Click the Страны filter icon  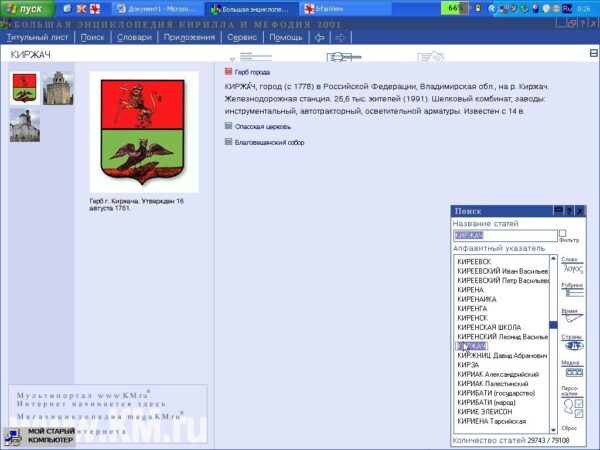[x=571, y=345]
